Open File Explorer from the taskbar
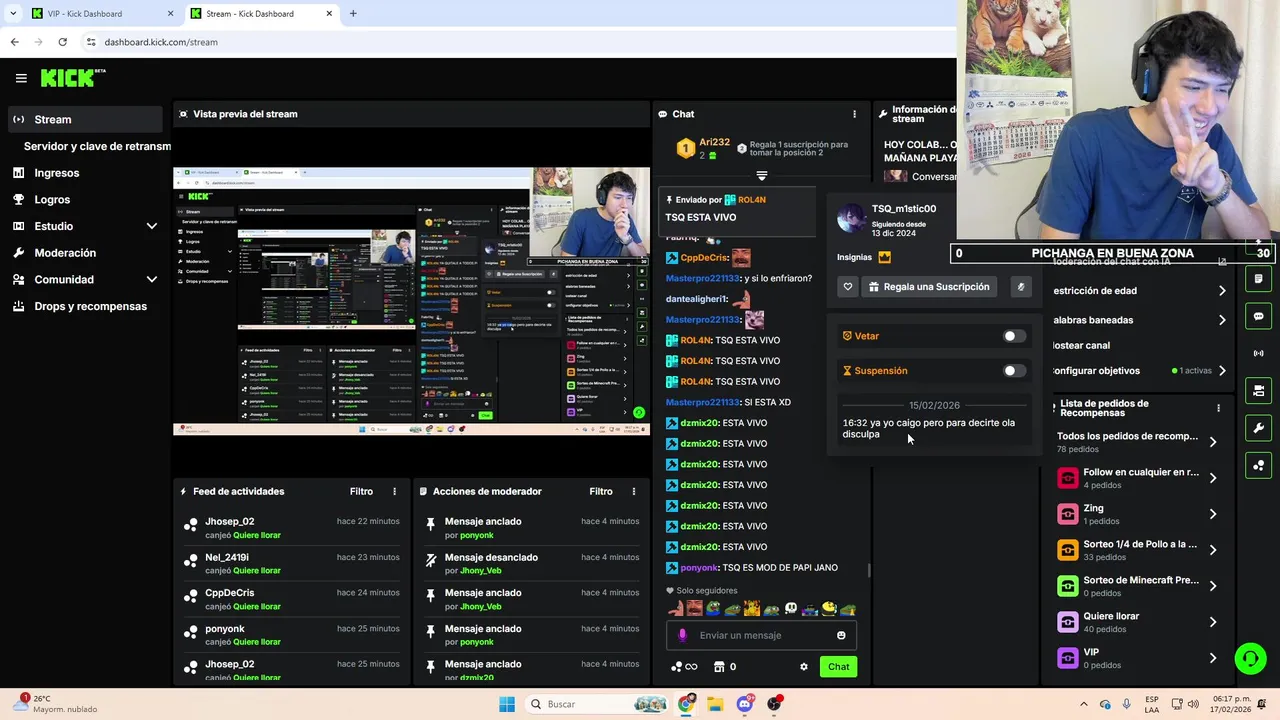The width and height of the screenshot is (1280, 720). click(x=715, y=704)
